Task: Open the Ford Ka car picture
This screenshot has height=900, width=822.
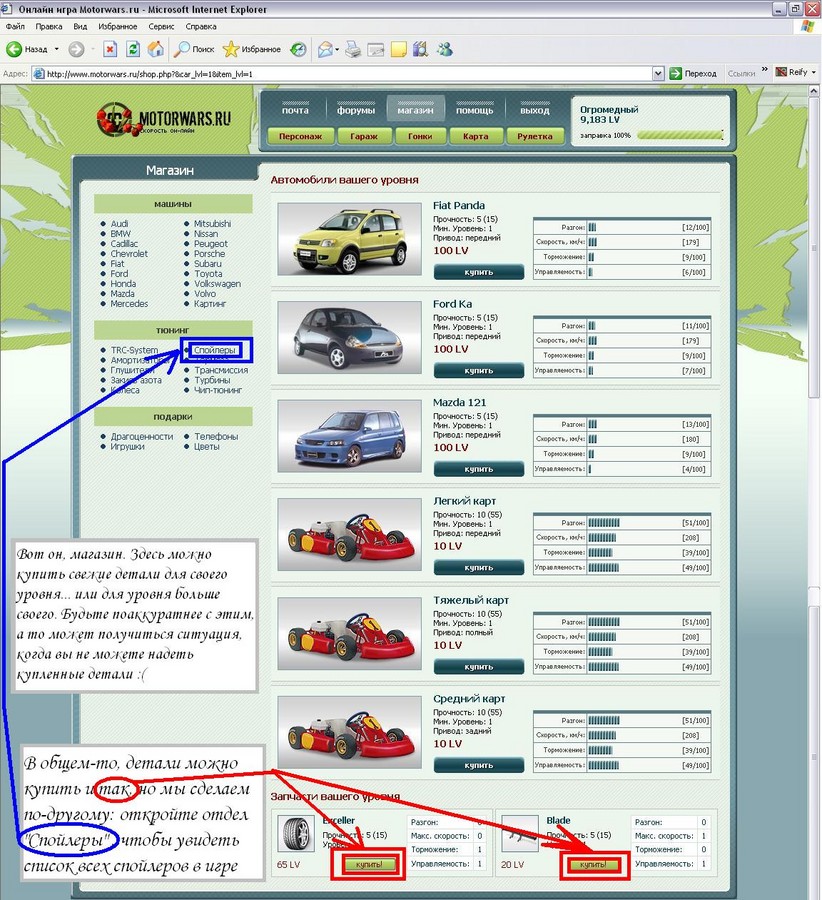Action: (x=350, y=338)
